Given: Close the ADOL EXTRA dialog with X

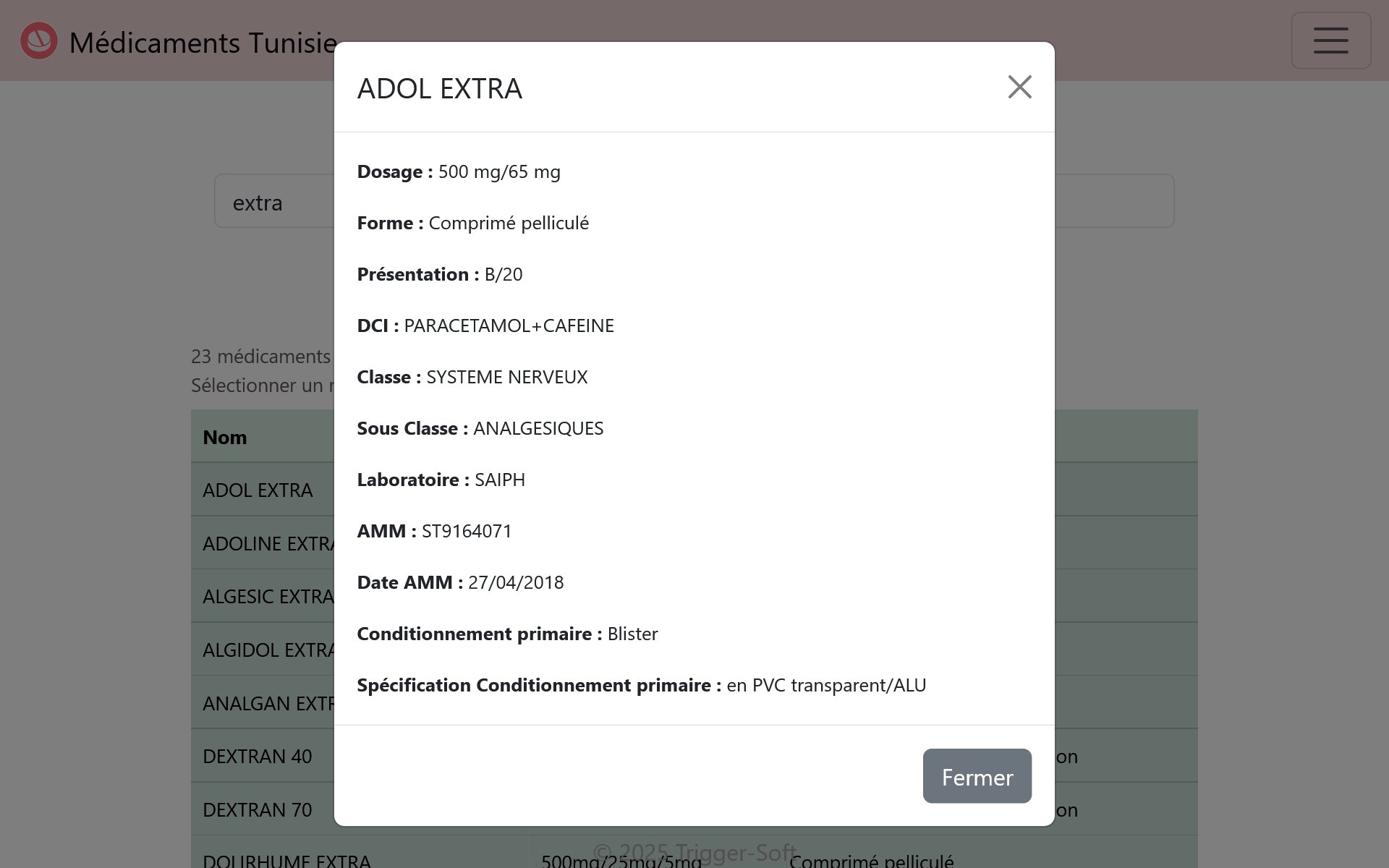Looking at the screenshot, I should tap(1019, 87).
